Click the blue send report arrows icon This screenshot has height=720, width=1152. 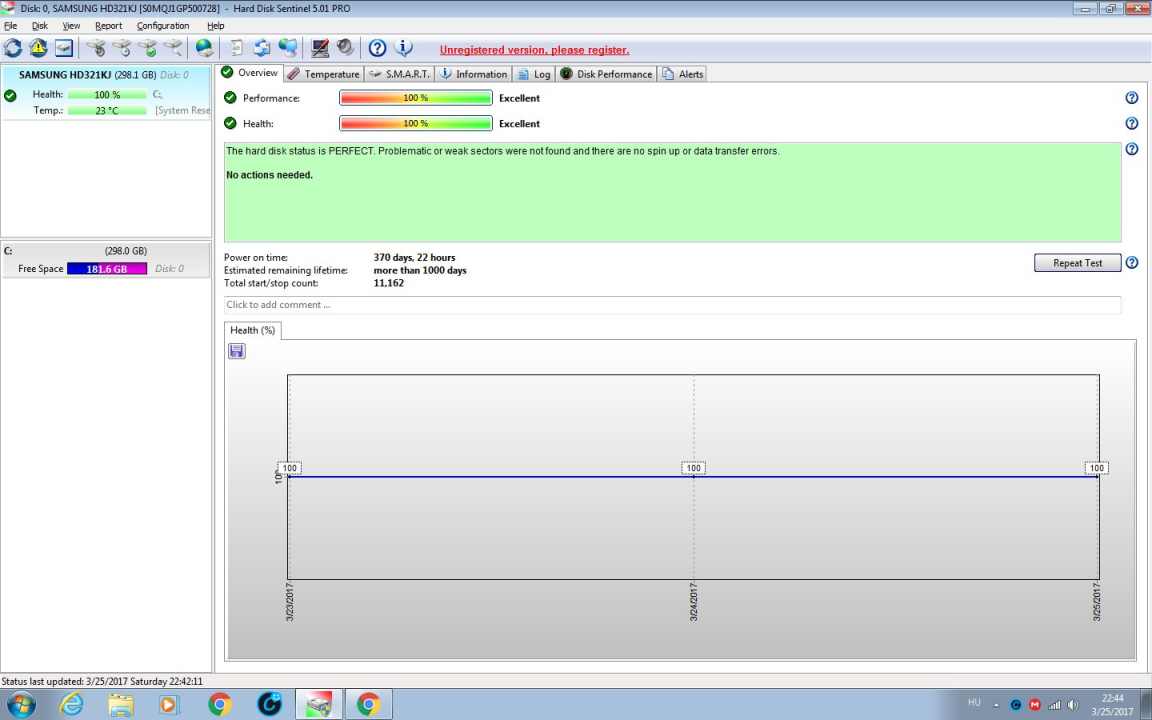262,48
